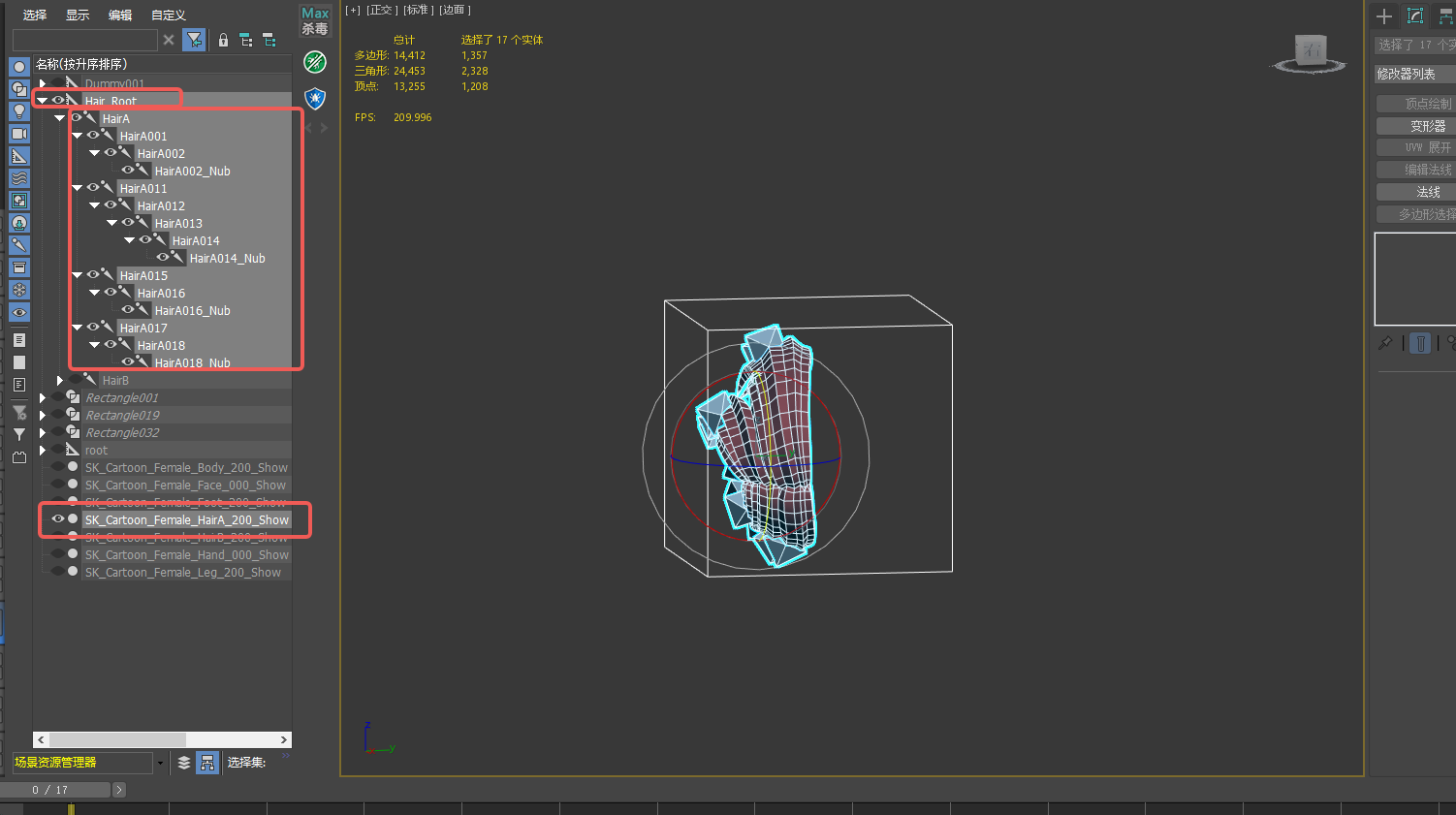Collapse the Hair_Root tree node
The height and width of the screenshot is (815, 1456).
coord(42,101)
